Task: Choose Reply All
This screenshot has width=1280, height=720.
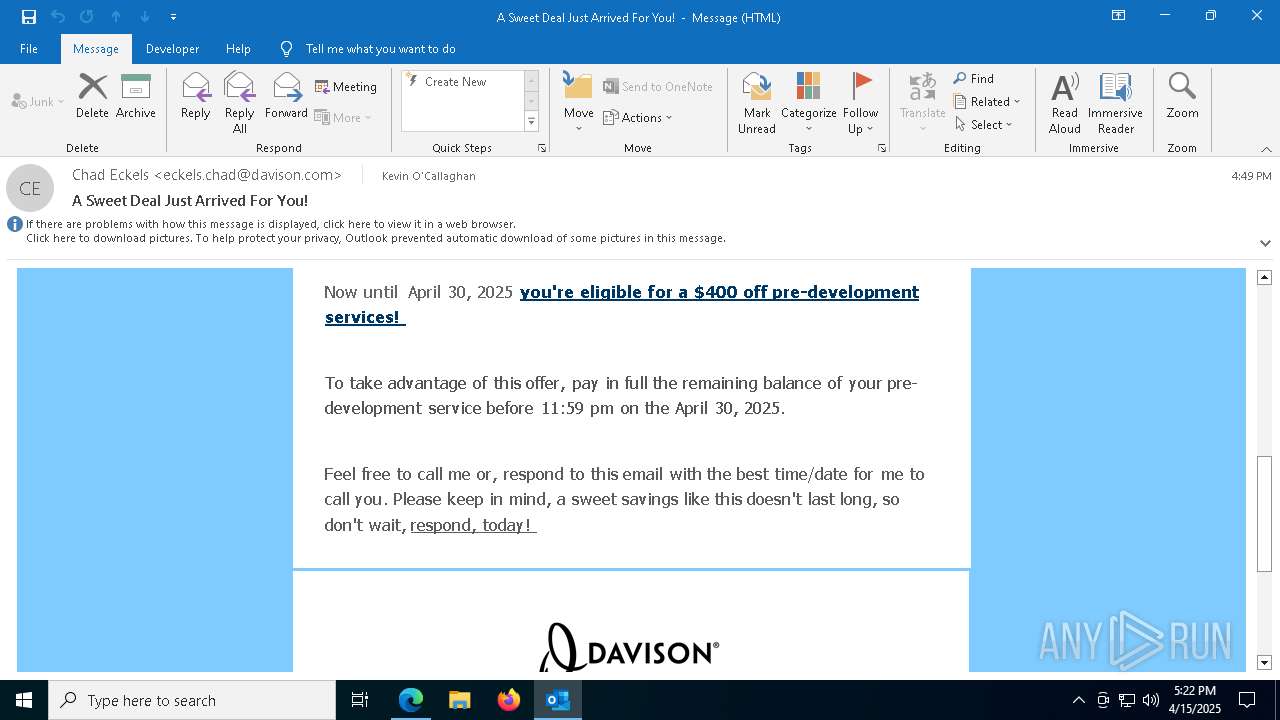Action: point(240,102)
